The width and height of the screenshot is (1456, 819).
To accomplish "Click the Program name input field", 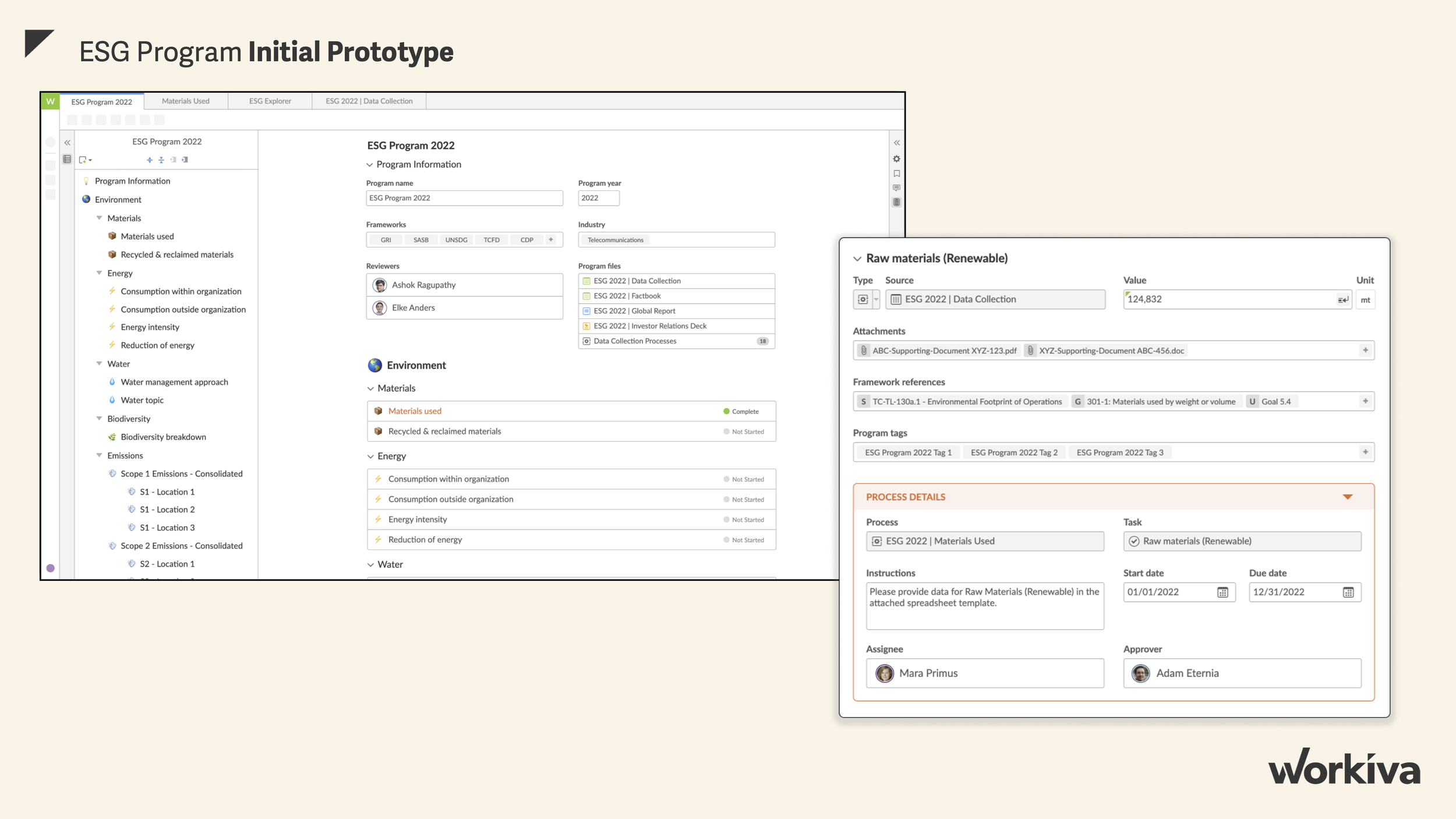I will click(464, 198).
